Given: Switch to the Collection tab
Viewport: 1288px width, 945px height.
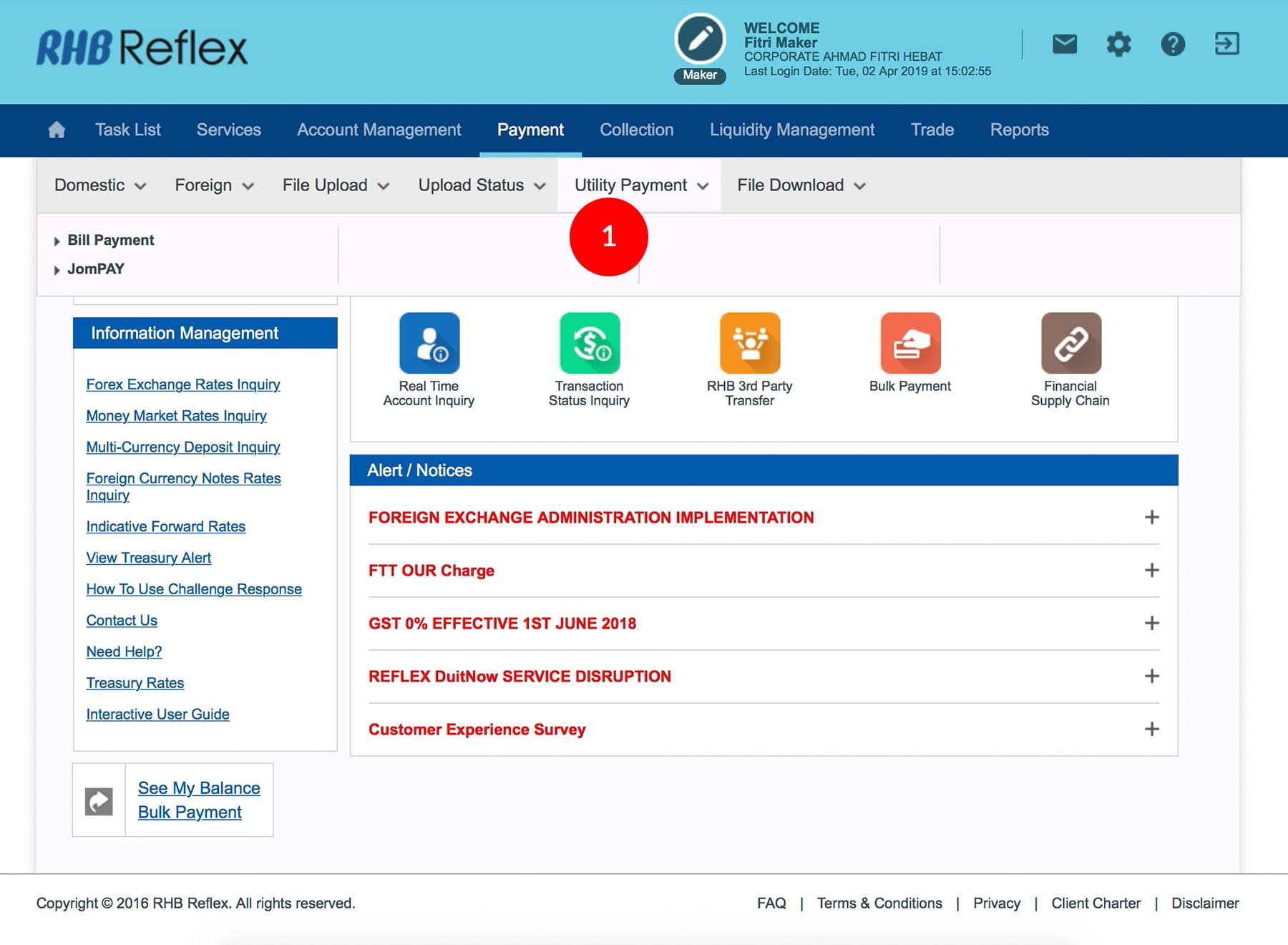Looking at the screenshot, I should click(636, 130).
